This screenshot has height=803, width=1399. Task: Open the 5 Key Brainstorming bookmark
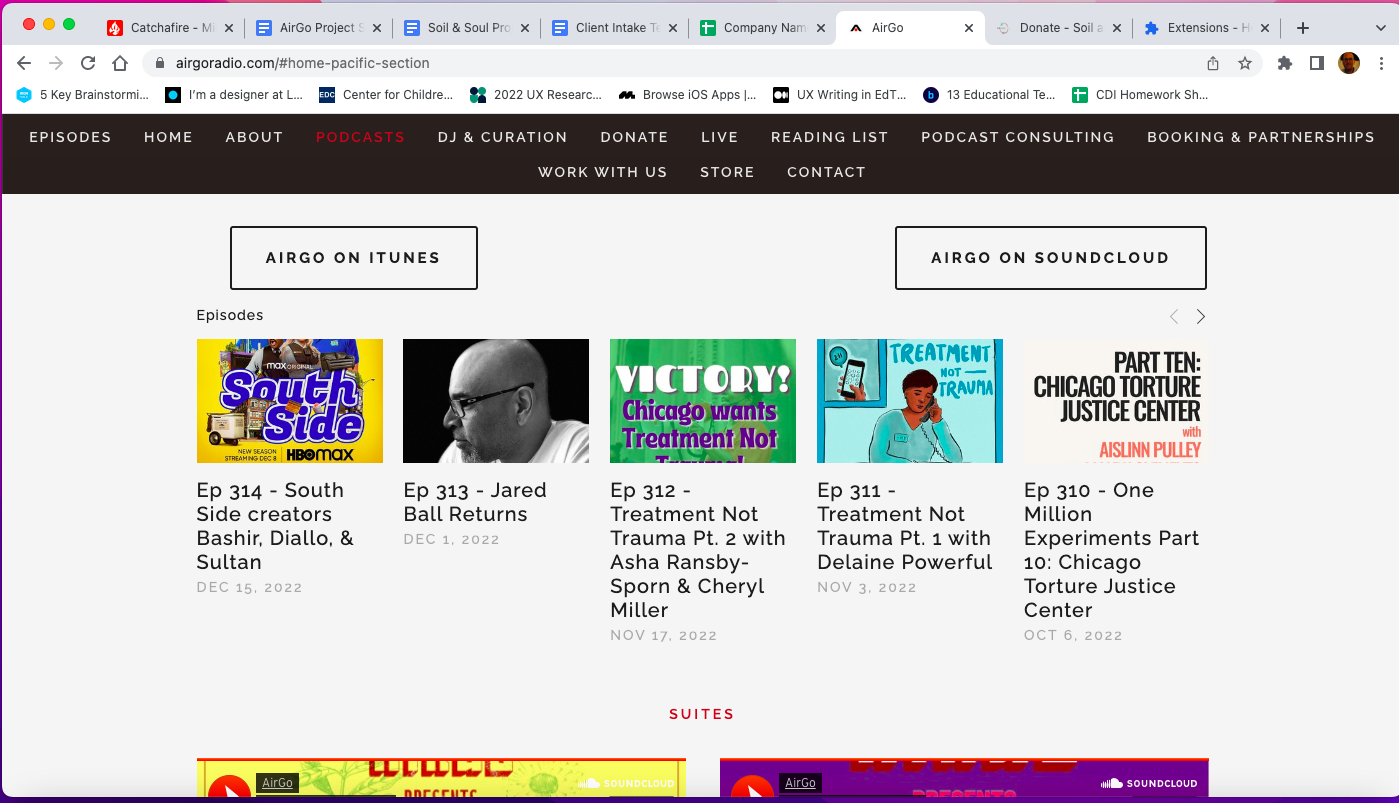pos(82,95)
